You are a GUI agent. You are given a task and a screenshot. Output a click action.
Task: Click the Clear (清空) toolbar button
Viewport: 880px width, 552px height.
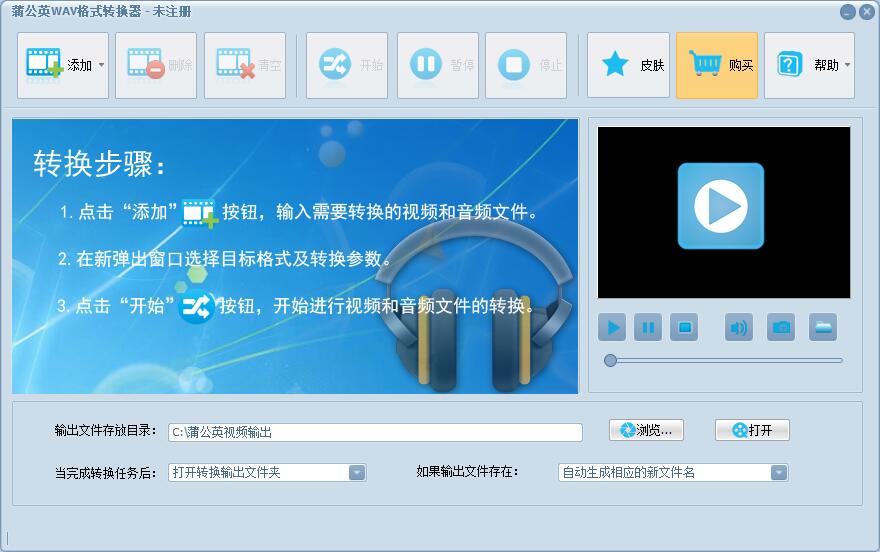(x=245, y=66)
